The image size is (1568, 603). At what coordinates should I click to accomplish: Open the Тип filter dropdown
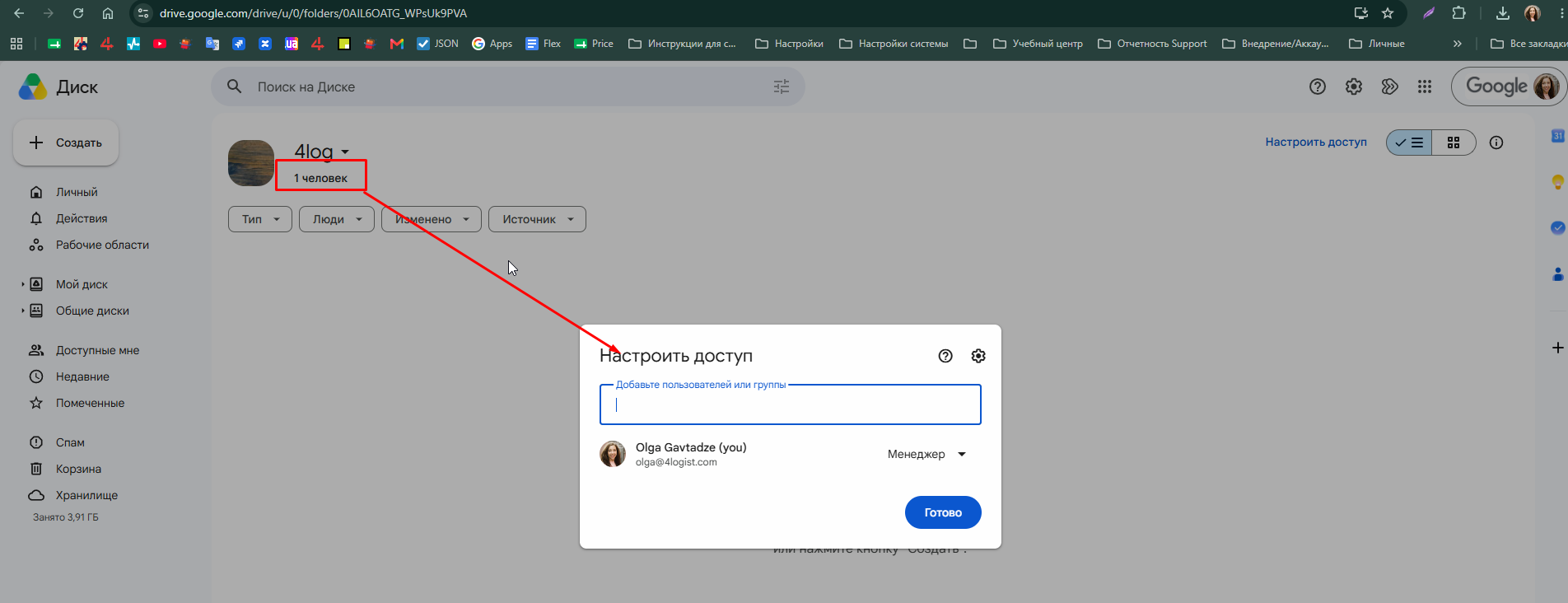coord(260,219)
